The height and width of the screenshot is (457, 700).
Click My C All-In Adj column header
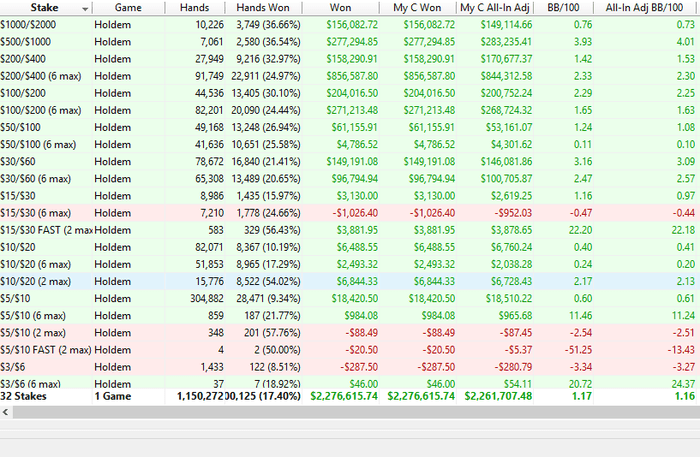pos(499,7)
